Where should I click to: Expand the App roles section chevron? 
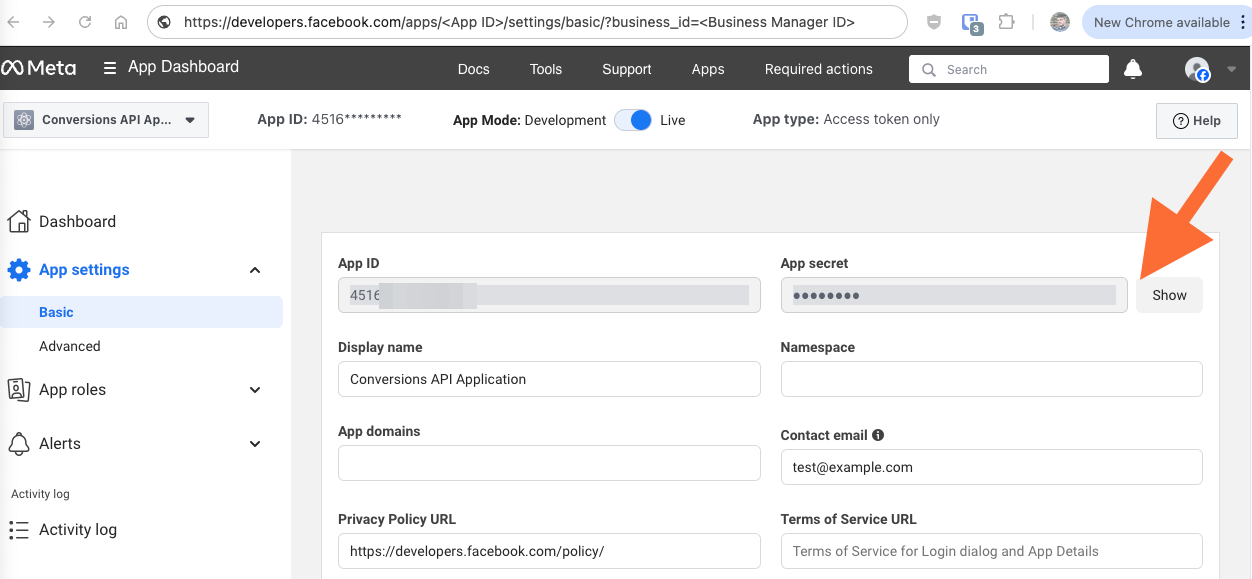pyautogui.click(x=255, y=390)
